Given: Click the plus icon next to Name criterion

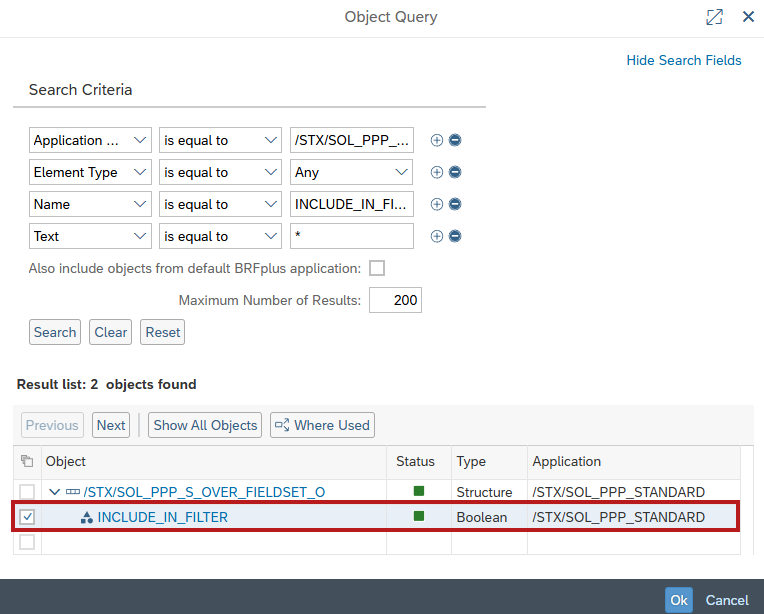Looking at the screenshot, I should (x=436, y=205).
